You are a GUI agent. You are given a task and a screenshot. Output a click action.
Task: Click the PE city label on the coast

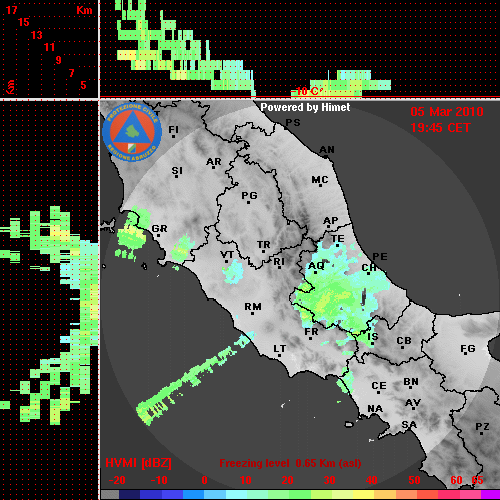(x=380, y=257)
